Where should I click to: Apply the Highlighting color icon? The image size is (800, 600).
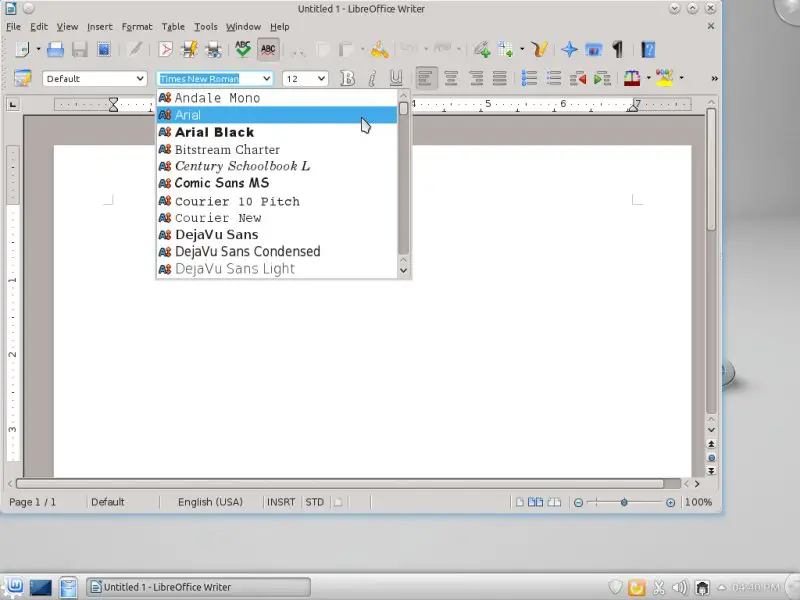pyautogui.click(x=665, y=78)
